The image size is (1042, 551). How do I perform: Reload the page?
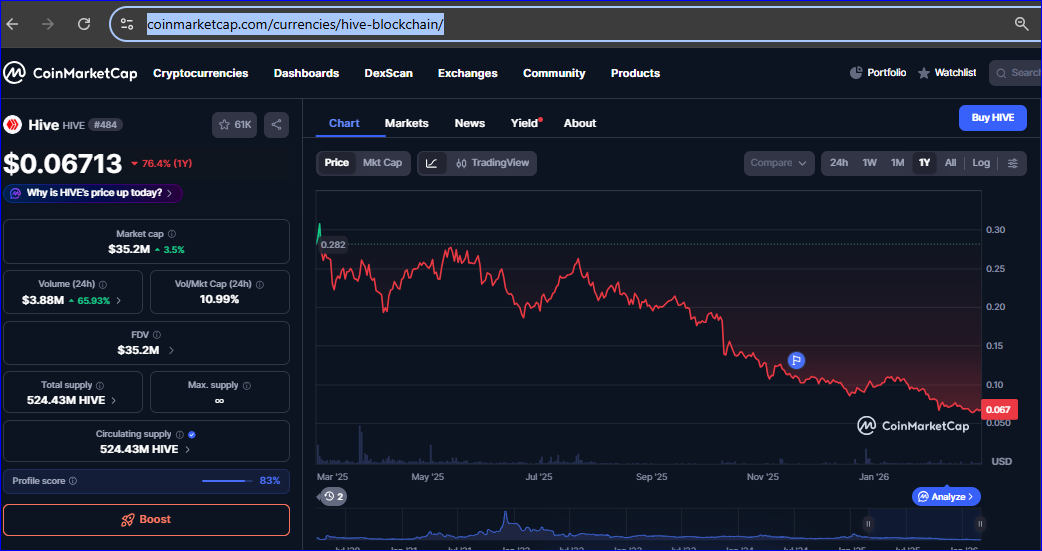click(x=84, y=24)
